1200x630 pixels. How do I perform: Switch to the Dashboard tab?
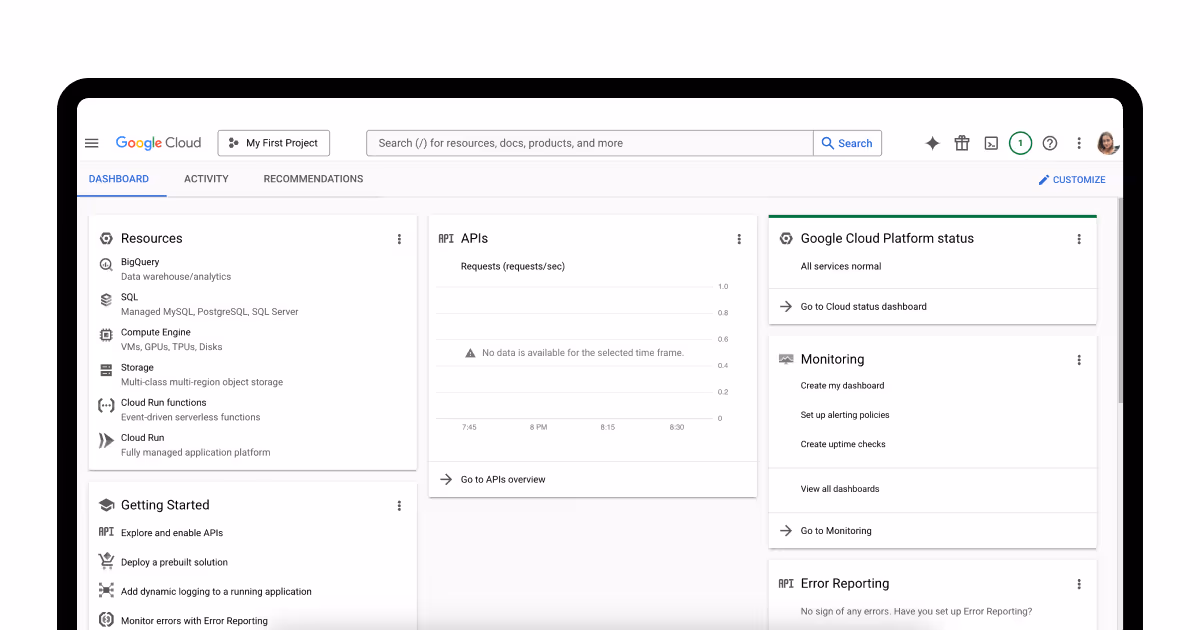coord(119,179)
